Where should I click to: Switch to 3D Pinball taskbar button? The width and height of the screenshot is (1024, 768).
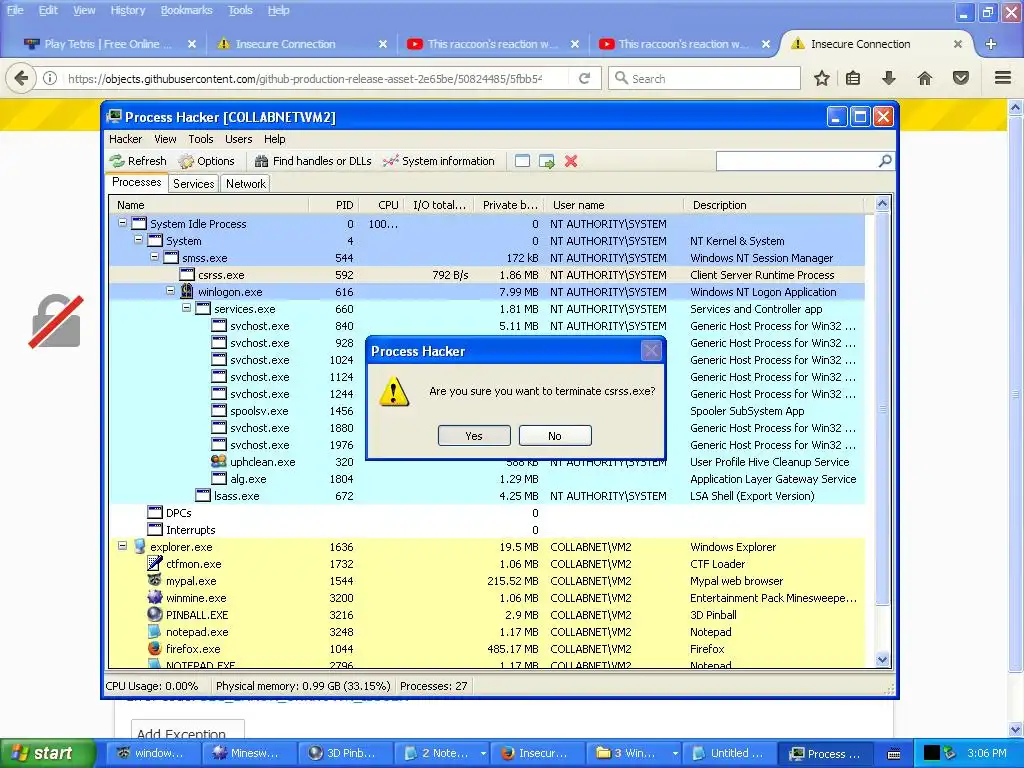(345, 753)
